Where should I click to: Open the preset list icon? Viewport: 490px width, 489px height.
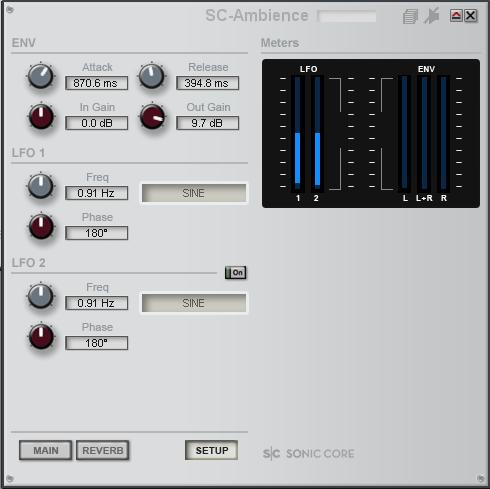(410, 16)
